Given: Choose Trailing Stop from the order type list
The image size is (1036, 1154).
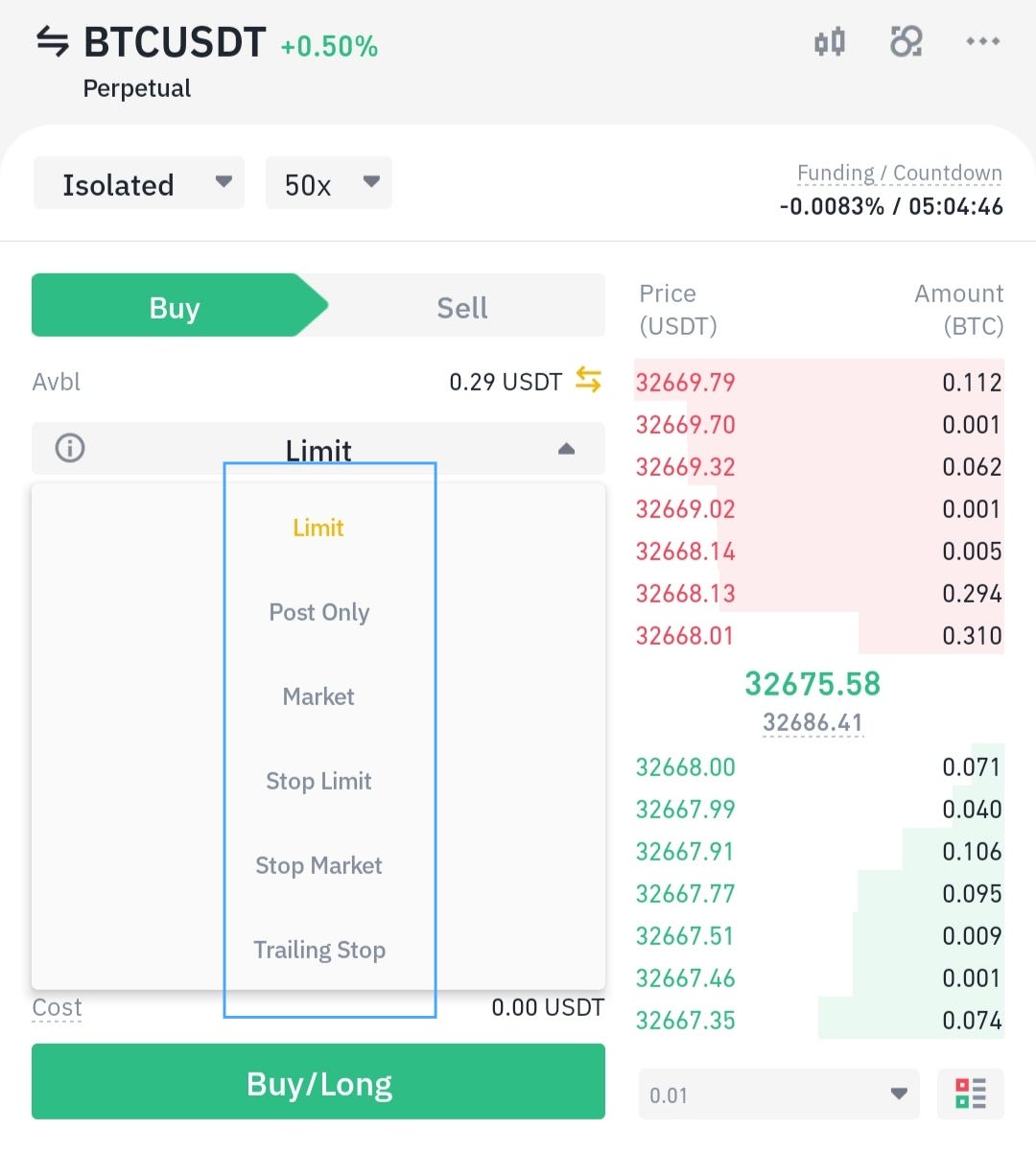Looking at the screenshot, I should point(318,950).
